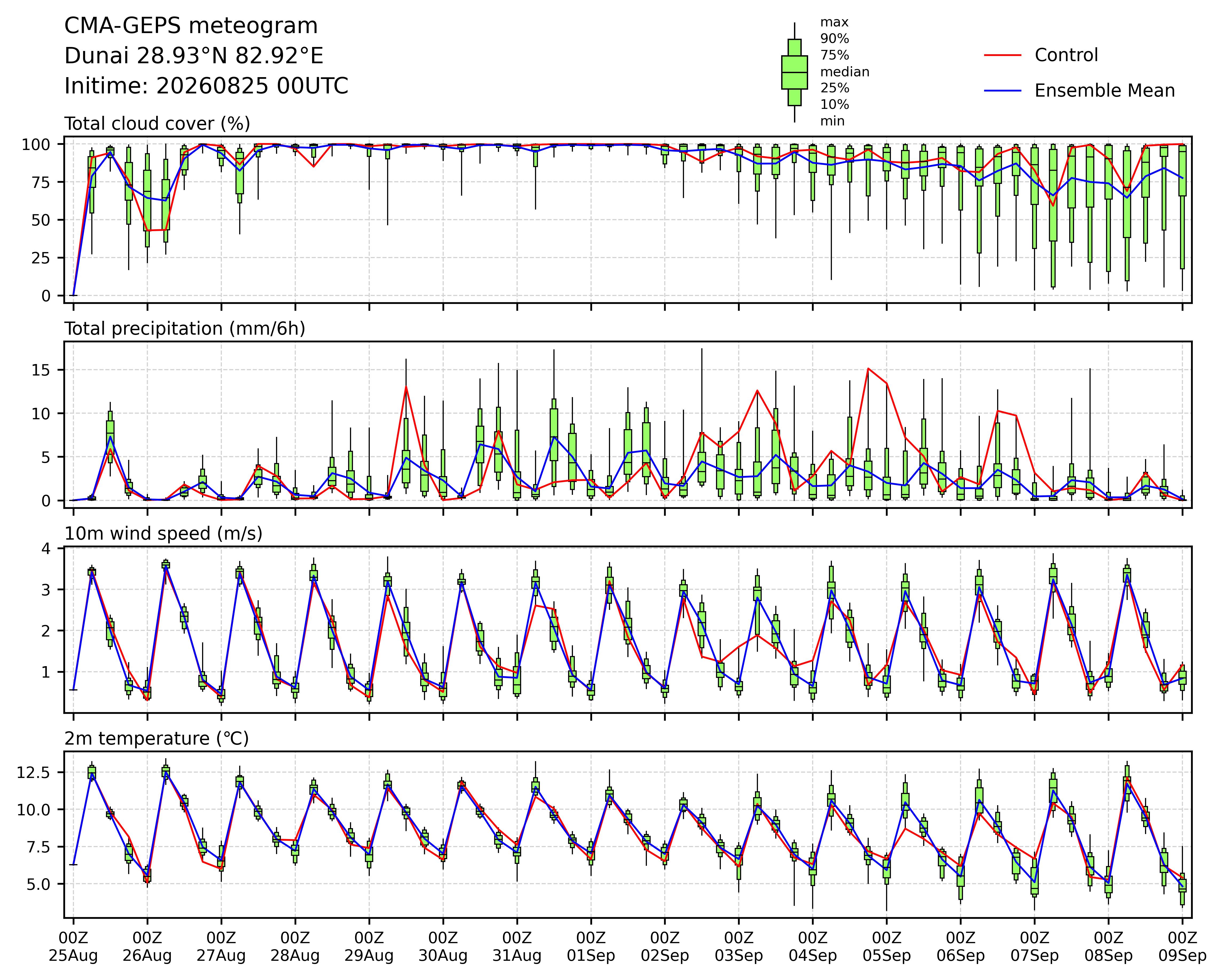Click the blue Ensemble Mean legend line

coord(1002,91)
